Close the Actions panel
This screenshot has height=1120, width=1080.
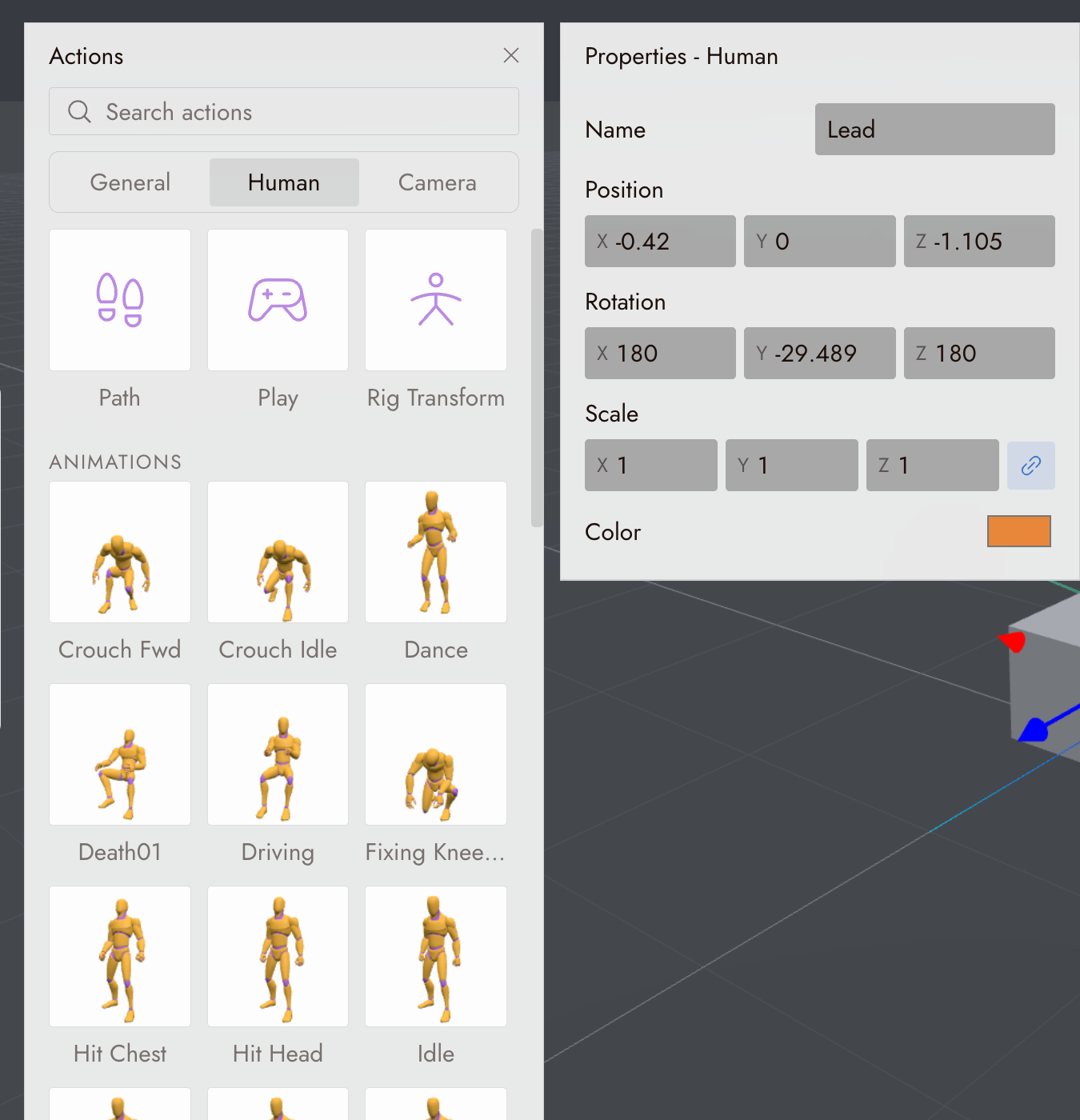click(511, 55)
